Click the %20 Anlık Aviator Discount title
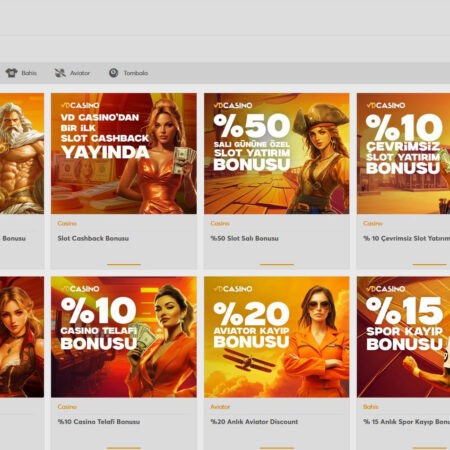This screenshot has width=450, height=450. 254,422
